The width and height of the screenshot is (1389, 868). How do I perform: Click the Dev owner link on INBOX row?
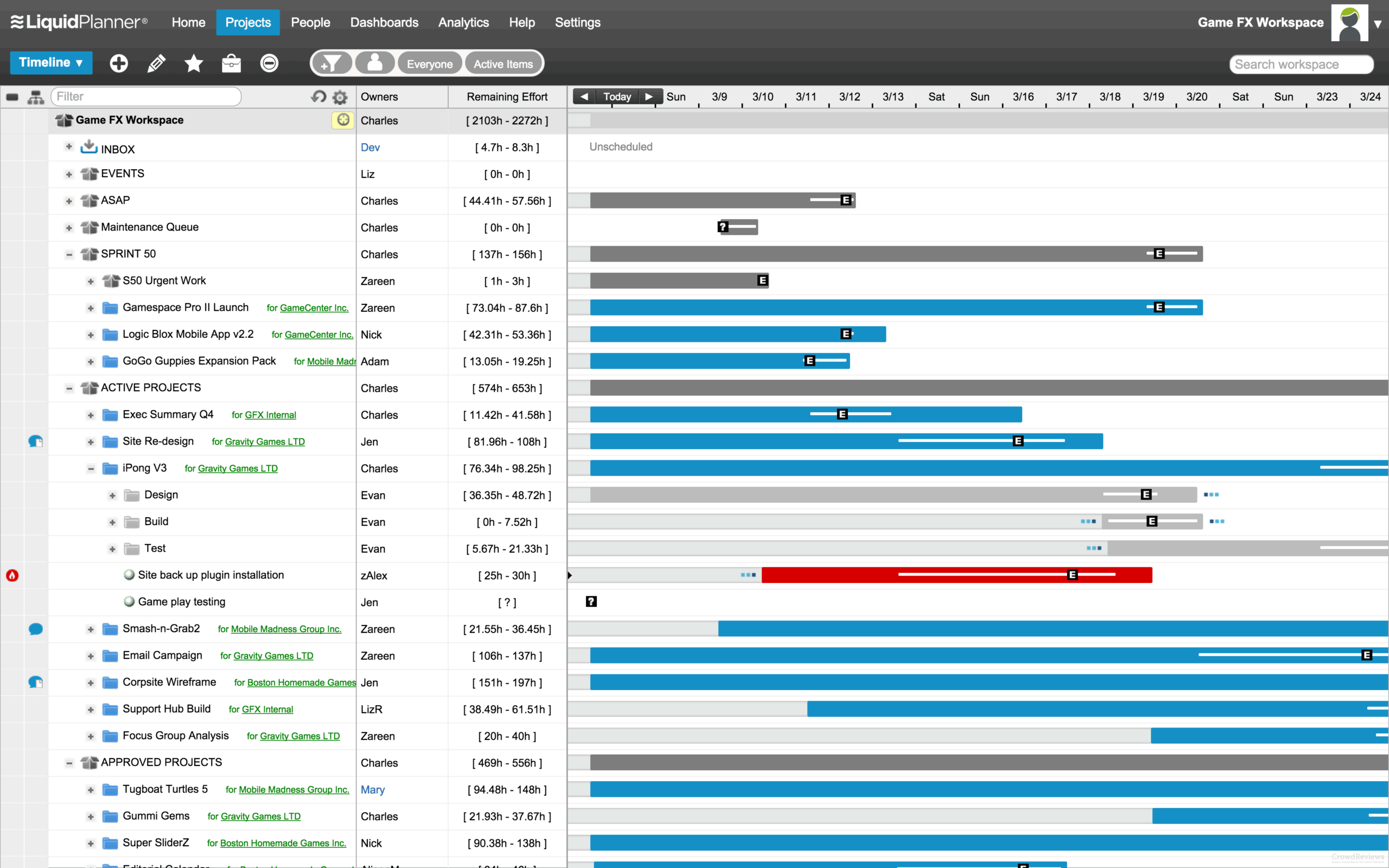click(x=370, y=147)
